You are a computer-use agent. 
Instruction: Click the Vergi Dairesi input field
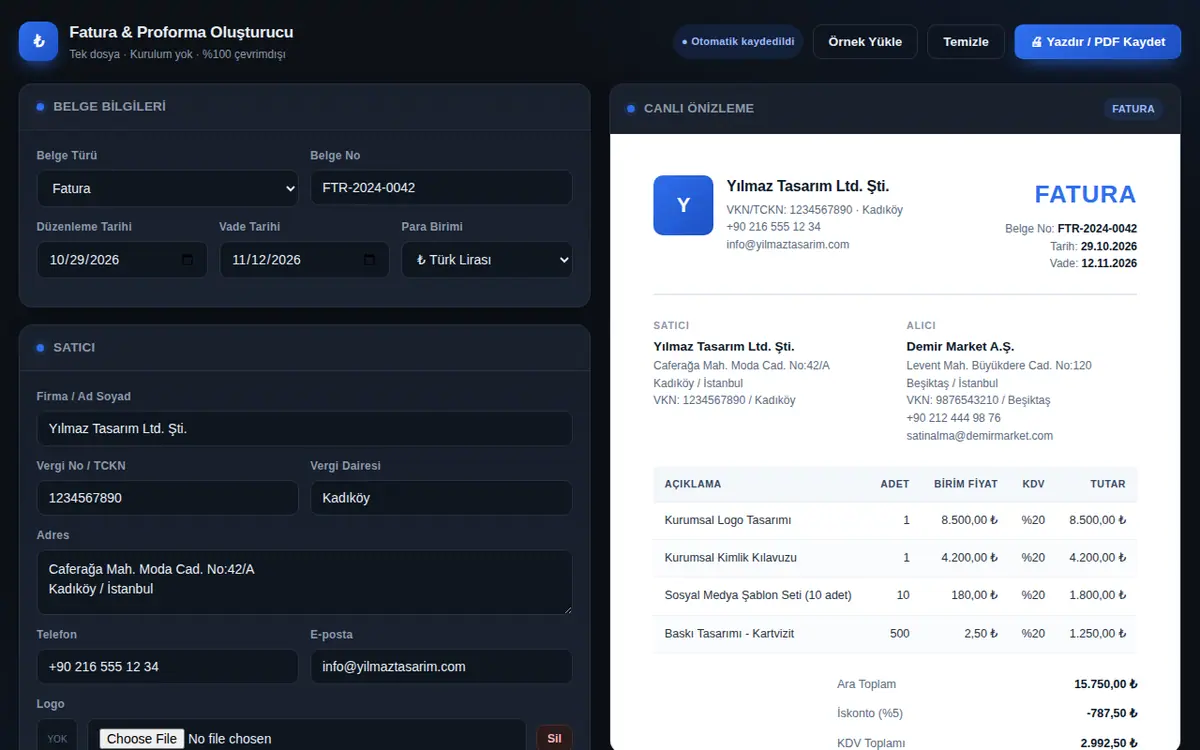point(441,498)
